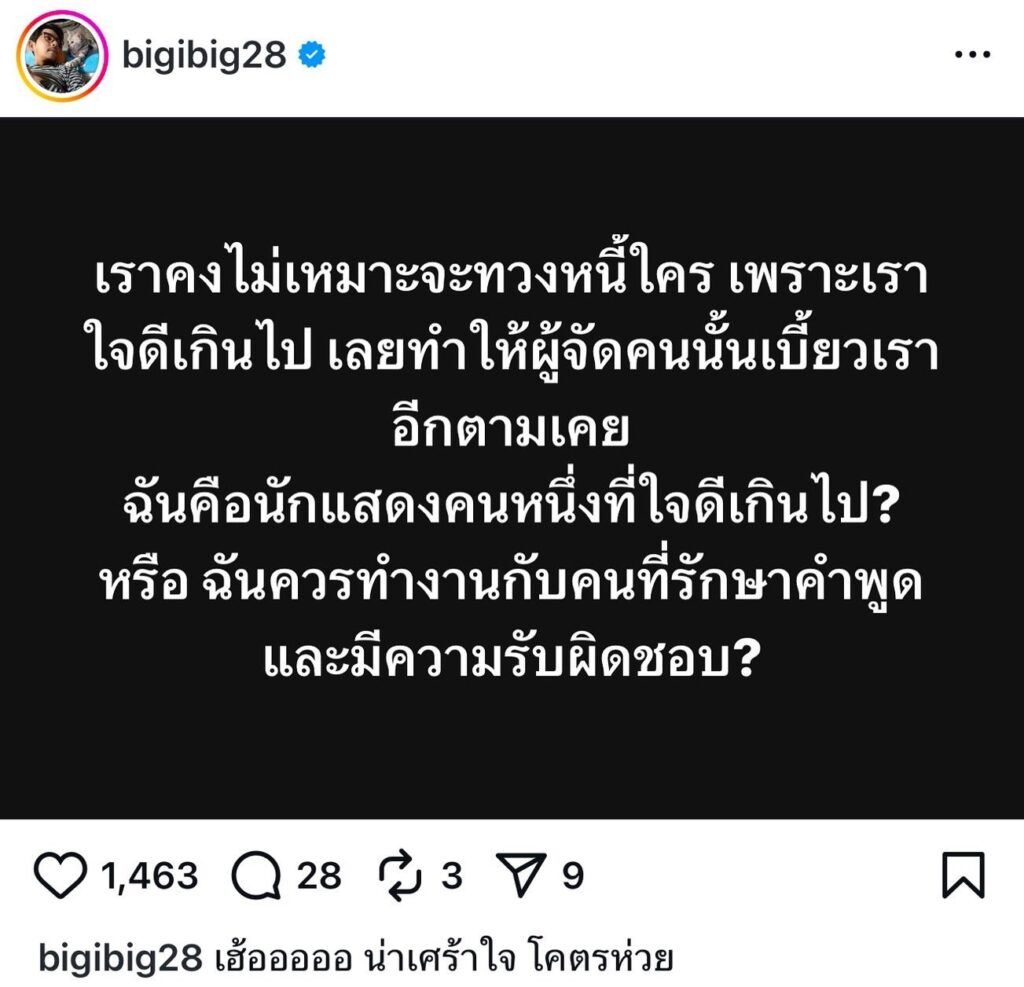Open the 28 comments count

click(319, 876)
